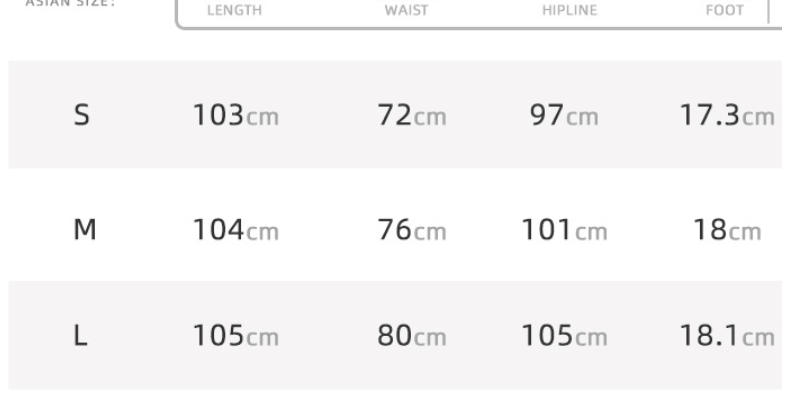Select the L size row label
Viewport: 792px width, 394px height.
(80, 335)
